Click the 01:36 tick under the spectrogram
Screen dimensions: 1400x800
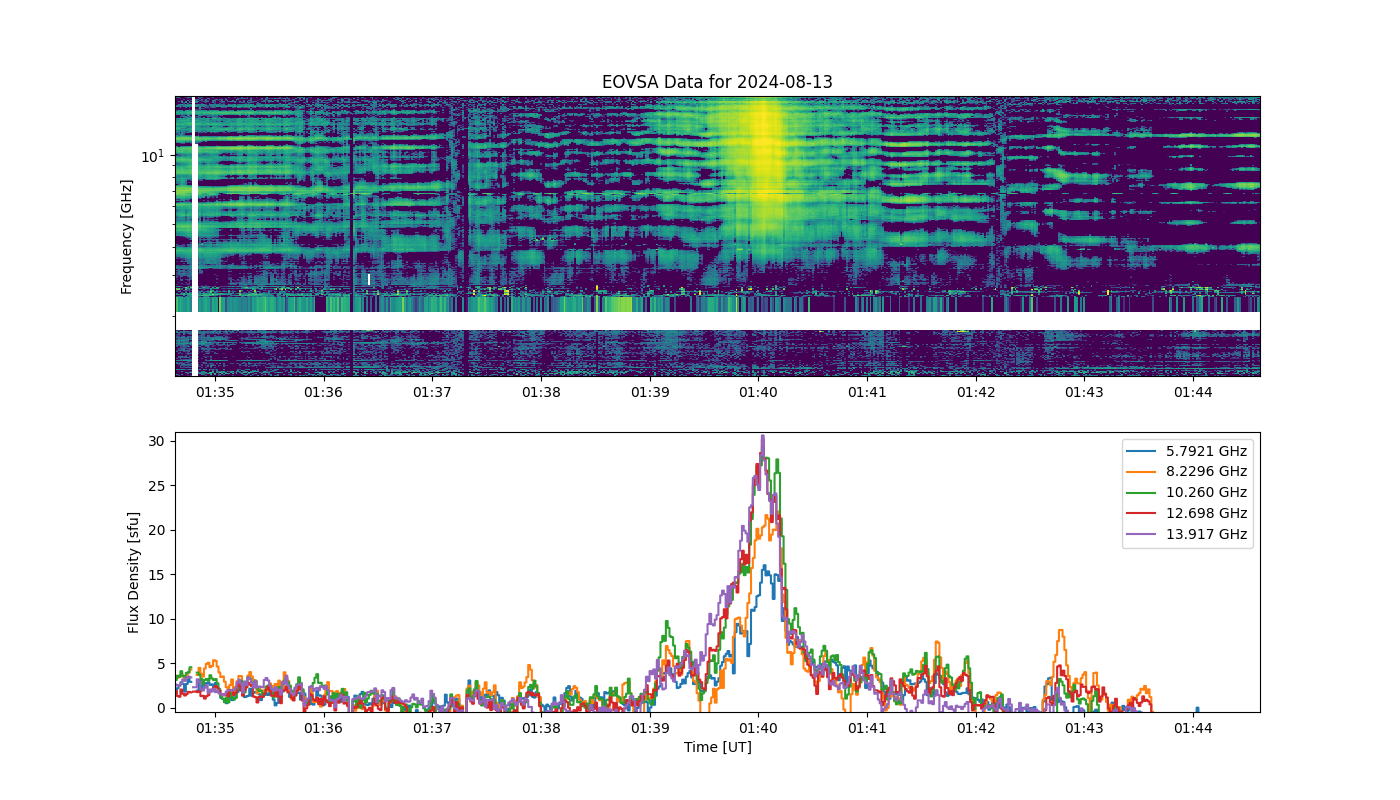click(x=323, y=393)
